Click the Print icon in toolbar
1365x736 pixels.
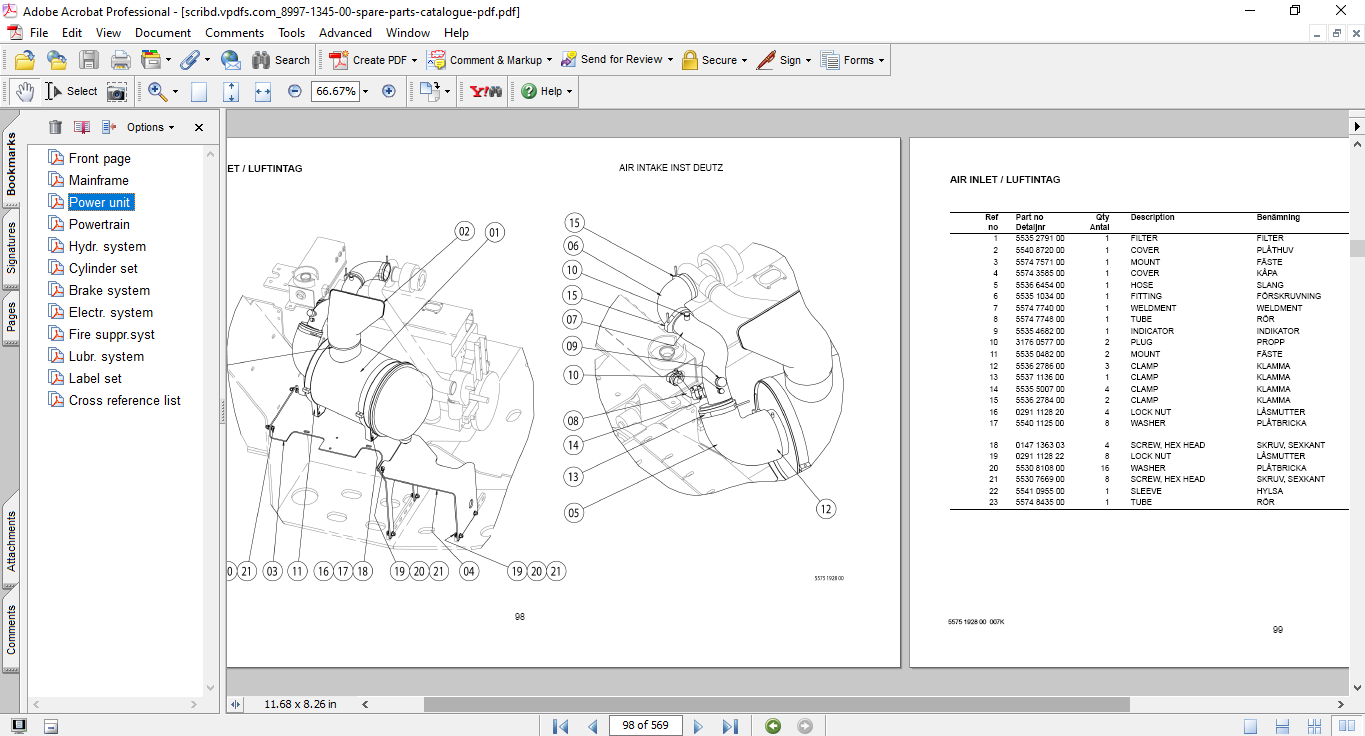(x=120, y=60)
